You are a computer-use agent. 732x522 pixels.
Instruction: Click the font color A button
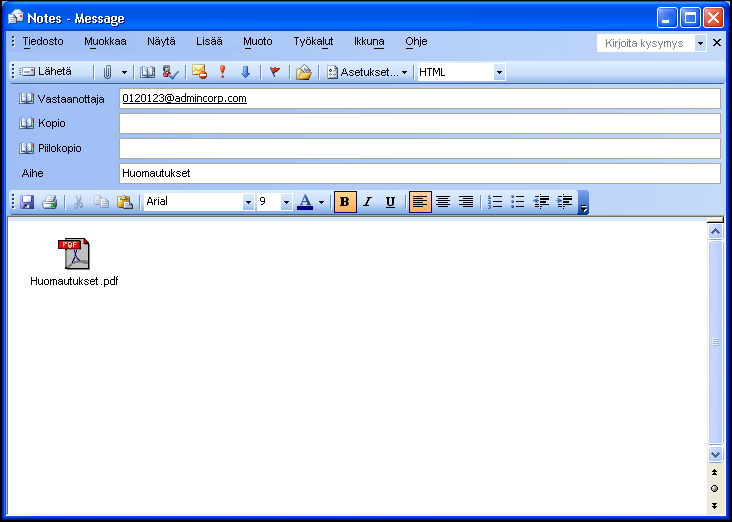click(x=305, y=202)
